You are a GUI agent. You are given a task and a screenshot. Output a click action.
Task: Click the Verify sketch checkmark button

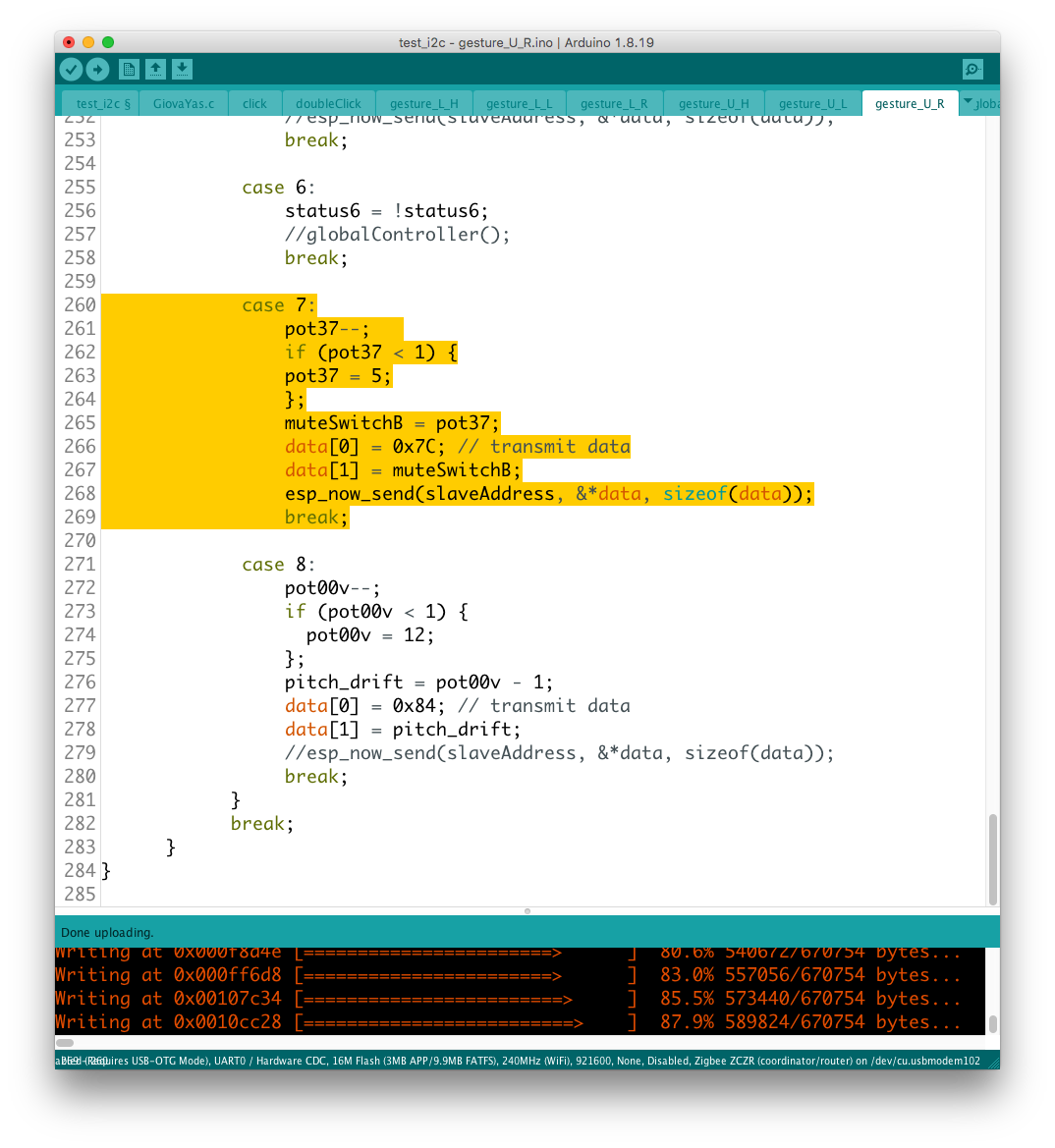[71, 69]
